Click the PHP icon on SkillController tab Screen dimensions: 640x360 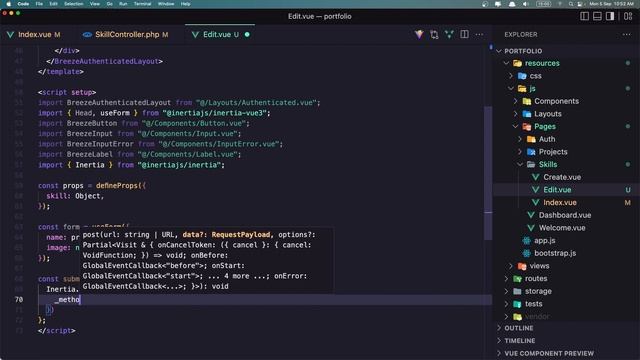click(x=87, y=35)
